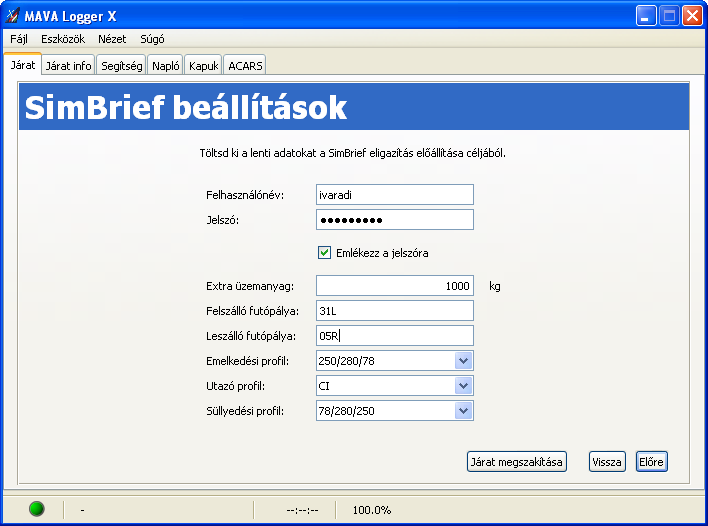The height and width of the screenshot is (526, 708).
Task: Click the 100.0% status bar value
Action: 372,510
